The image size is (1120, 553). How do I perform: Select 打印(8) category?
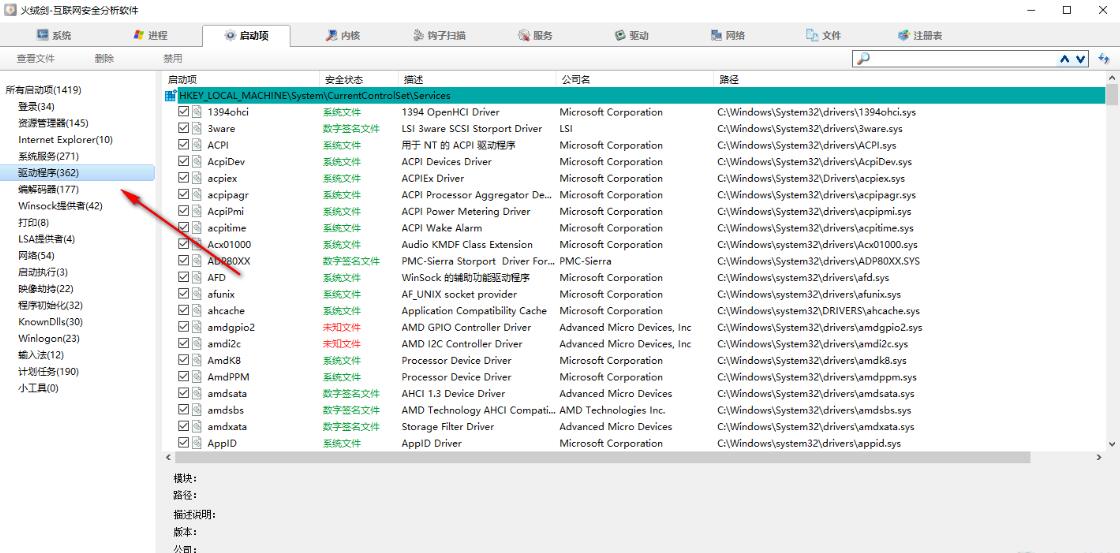tap(34, 222)
